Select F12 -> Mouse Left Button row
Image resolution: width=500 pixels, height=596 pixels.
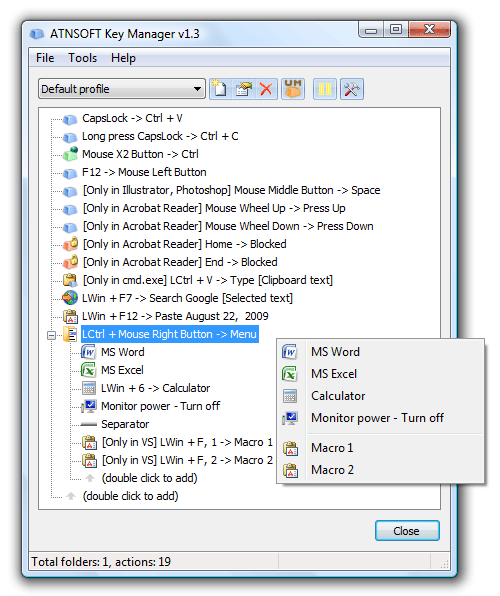tap(144, 173)
